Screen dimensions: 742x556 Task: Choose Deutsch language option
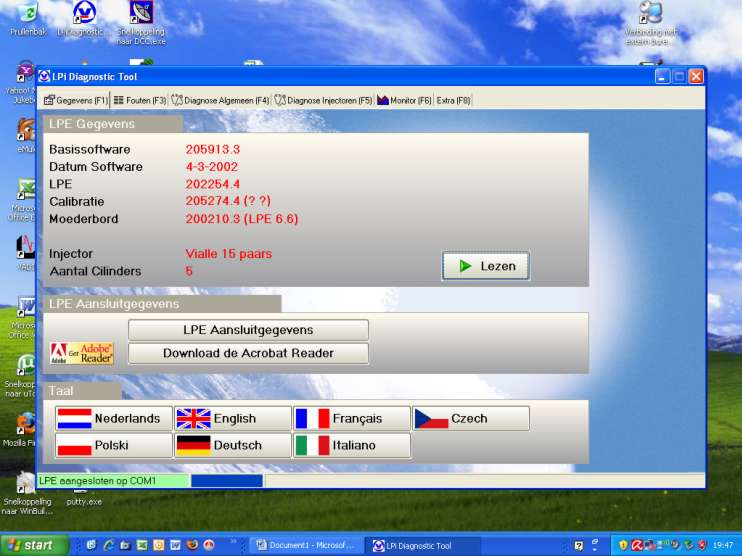click(232, 445)
